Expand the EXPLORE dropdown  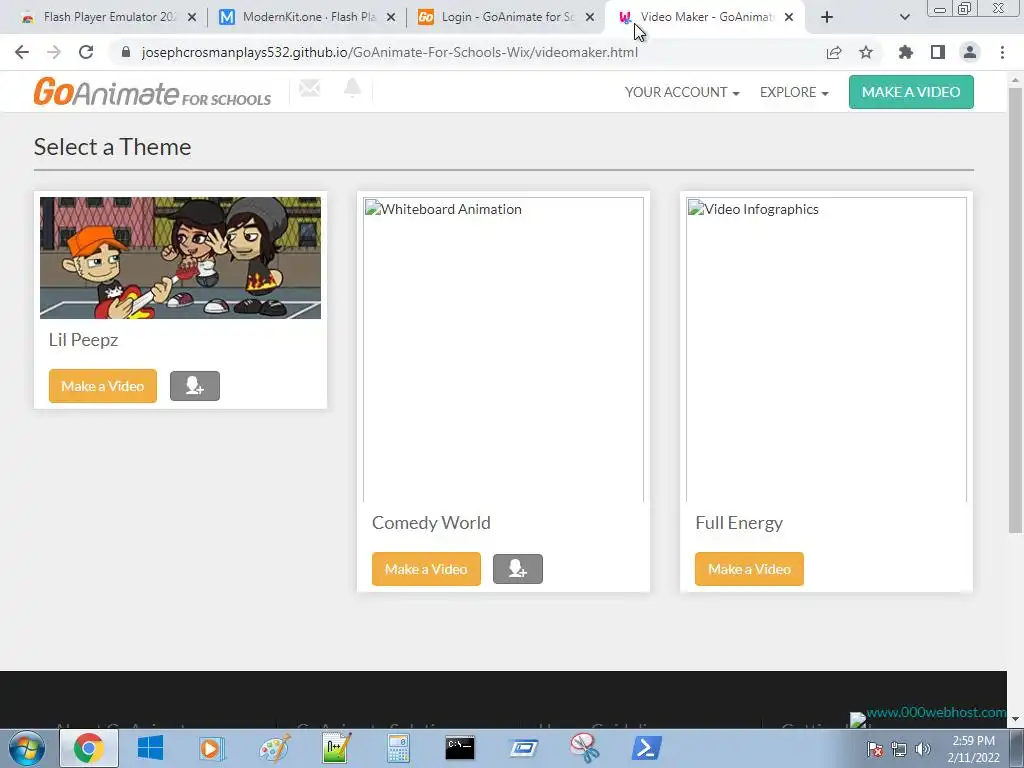click(x=793, y=92)
